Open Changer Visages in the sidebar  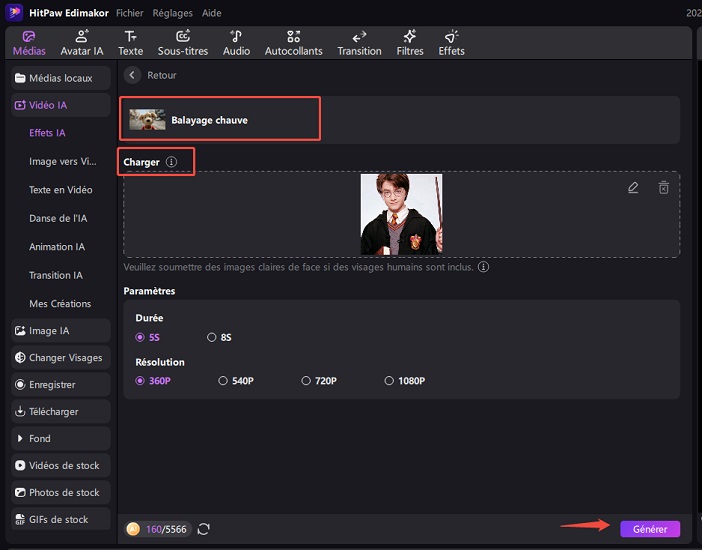(61, 357)
